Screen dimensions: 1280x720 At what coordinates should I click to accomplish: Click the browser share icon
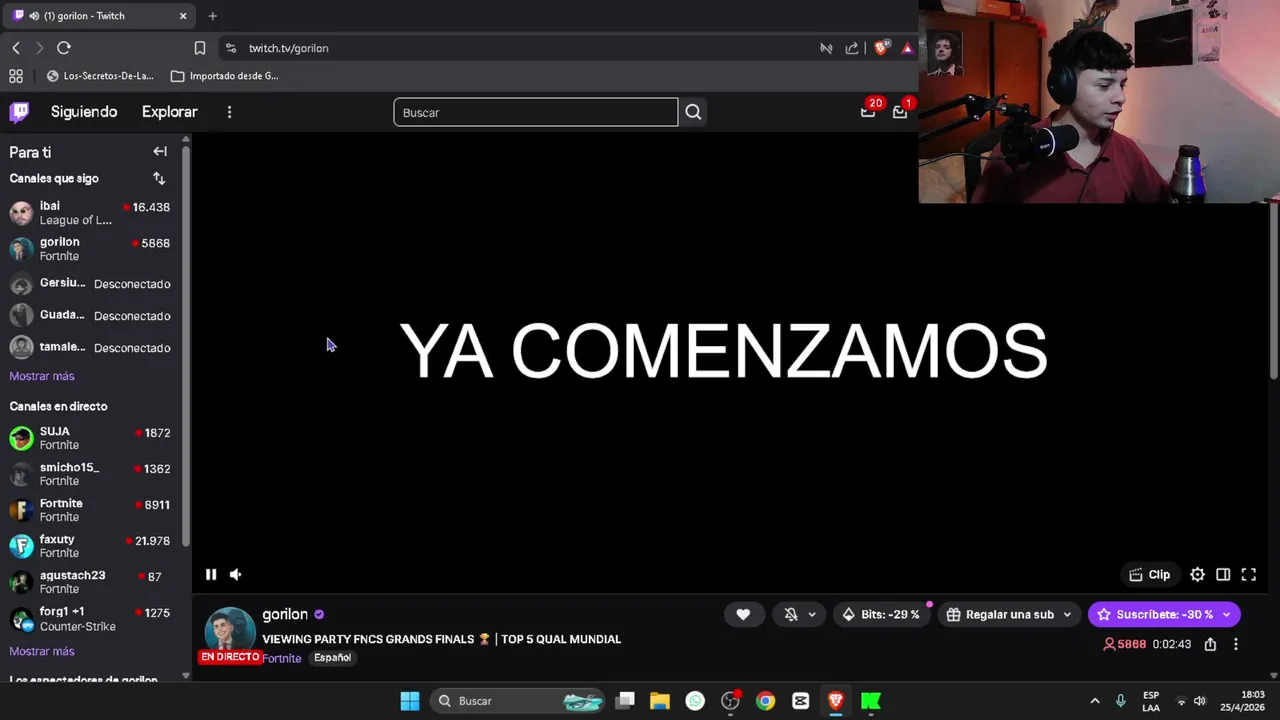(x=852, y=48)
